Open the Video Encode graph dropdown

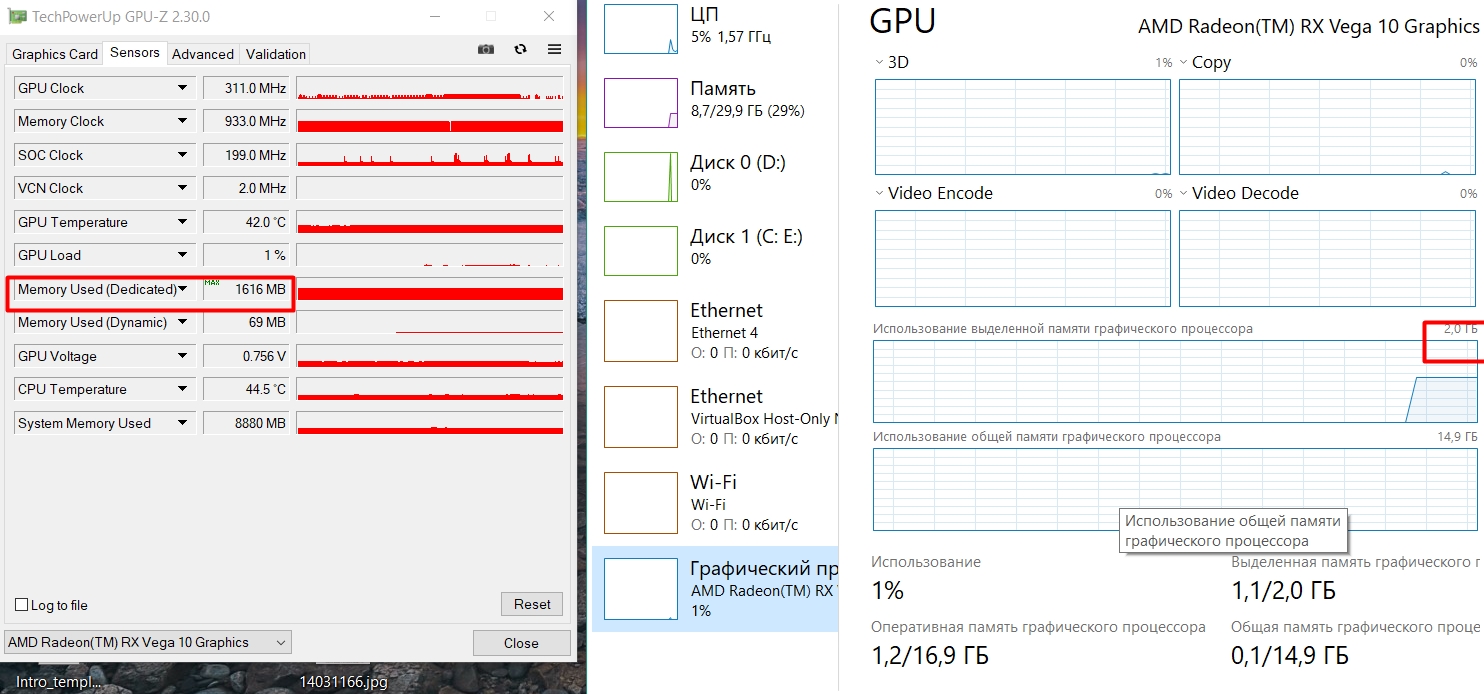[879, 193]
